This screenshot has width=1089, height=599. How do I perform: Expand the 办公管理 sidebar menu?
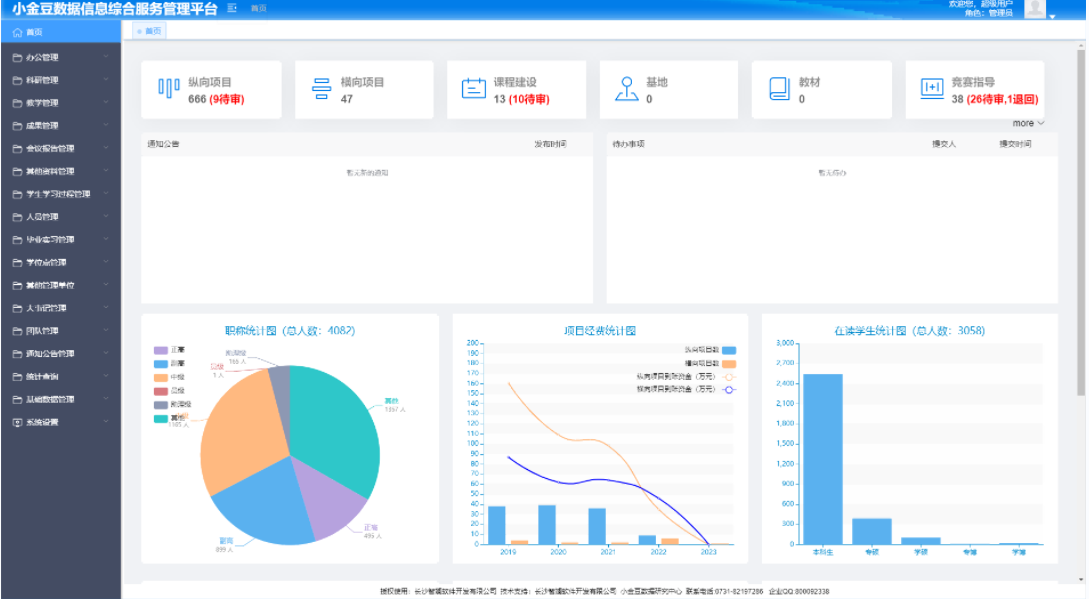pyautogui.click(x=60, y=57)
